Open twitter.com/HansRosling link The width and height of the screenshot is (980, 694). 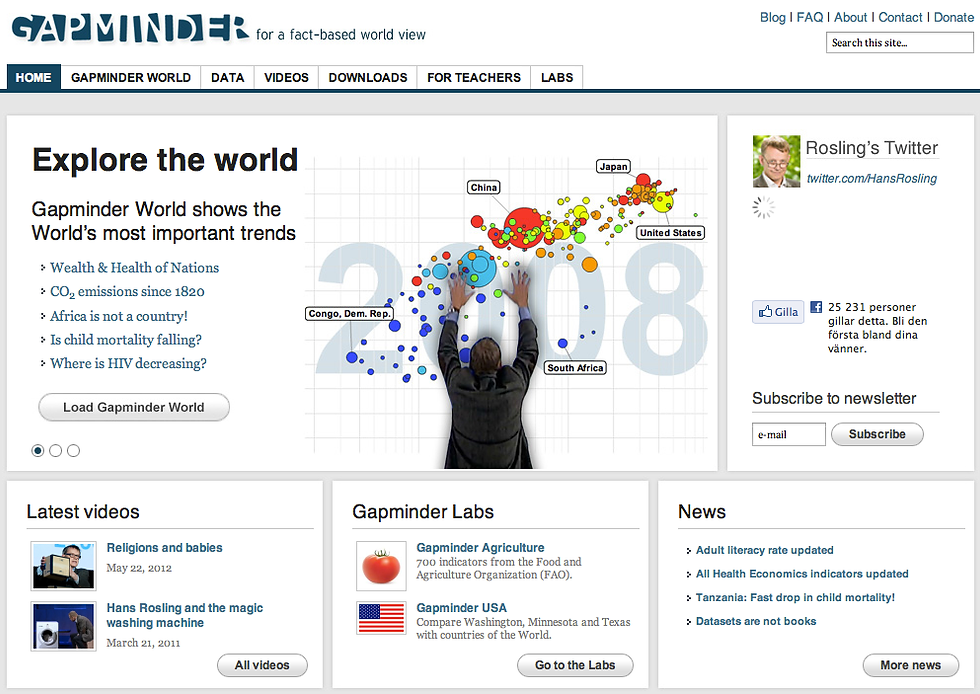coord(872,178)
